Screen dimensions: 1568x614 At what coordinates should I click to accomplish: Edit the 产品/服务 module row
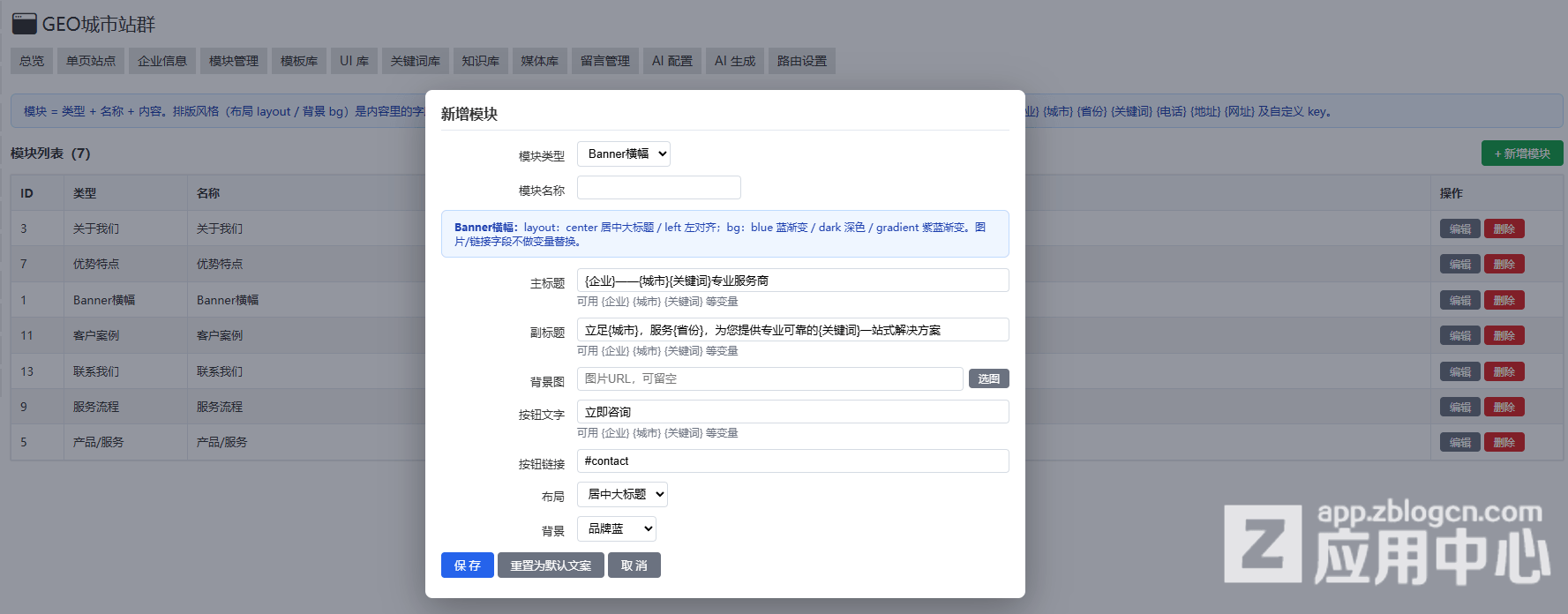click(1460, 443)
